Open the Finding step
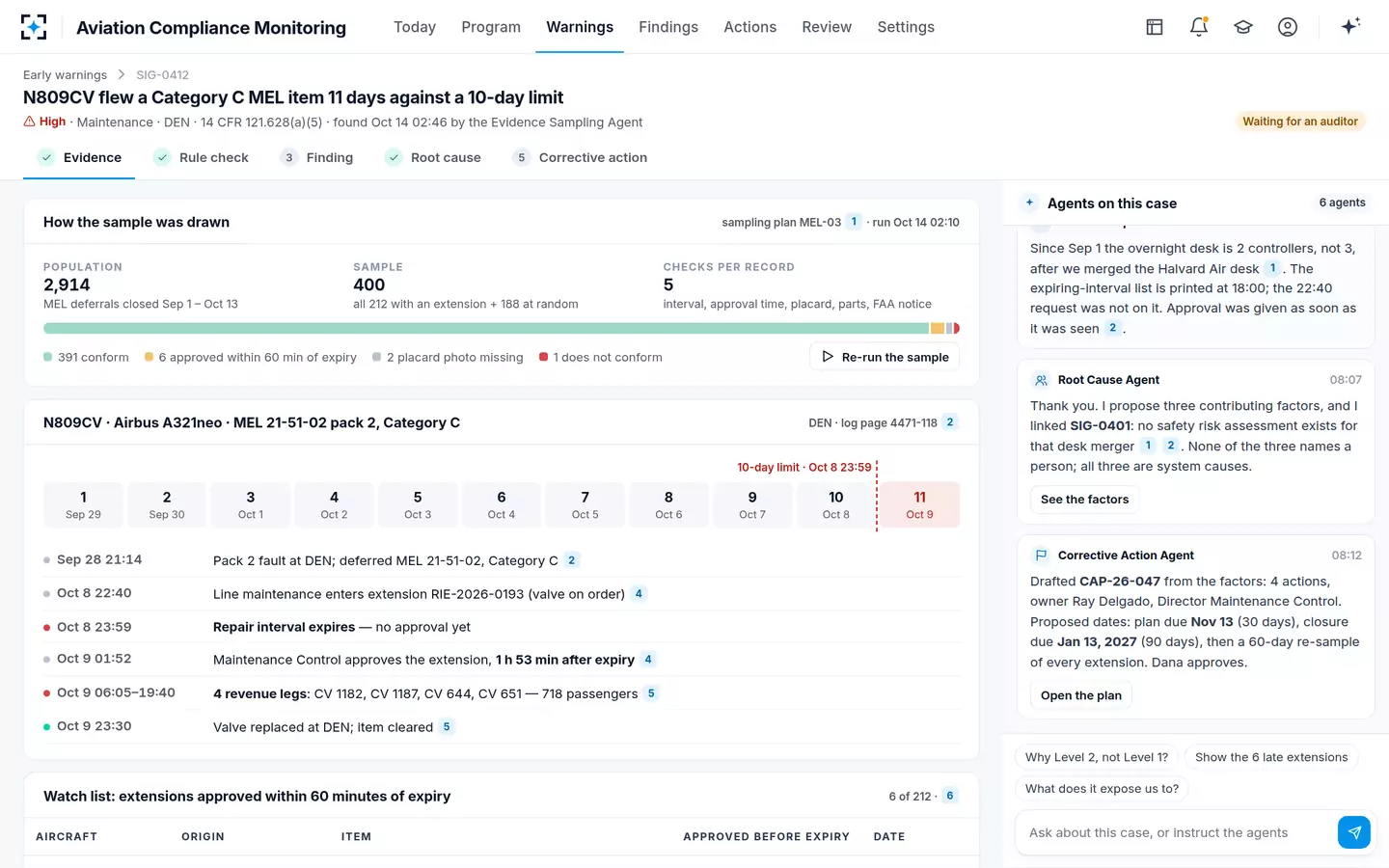Image resolution: width=1389 pixels, height=868 pixels. pos(316,157)
